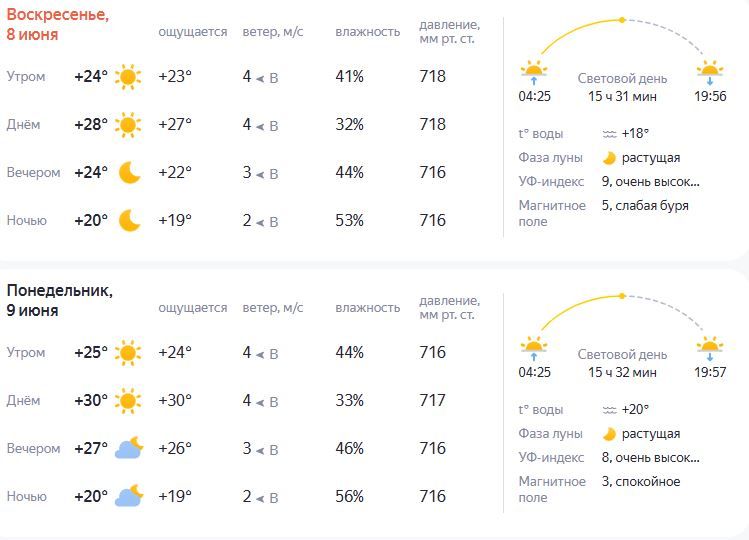Click the wind direction arrow for Sunday morning
Screen dimensions: 749x540
260,78
